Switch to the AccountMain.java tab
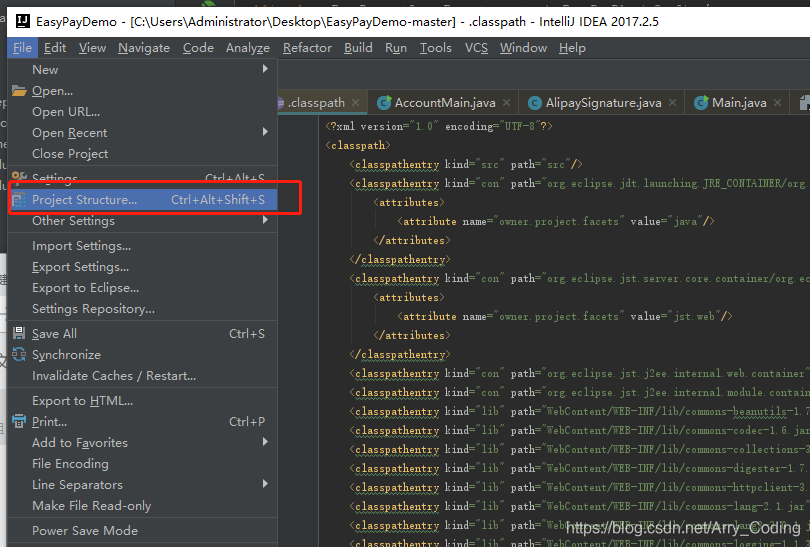810x547 pixels. click(445, 103)
